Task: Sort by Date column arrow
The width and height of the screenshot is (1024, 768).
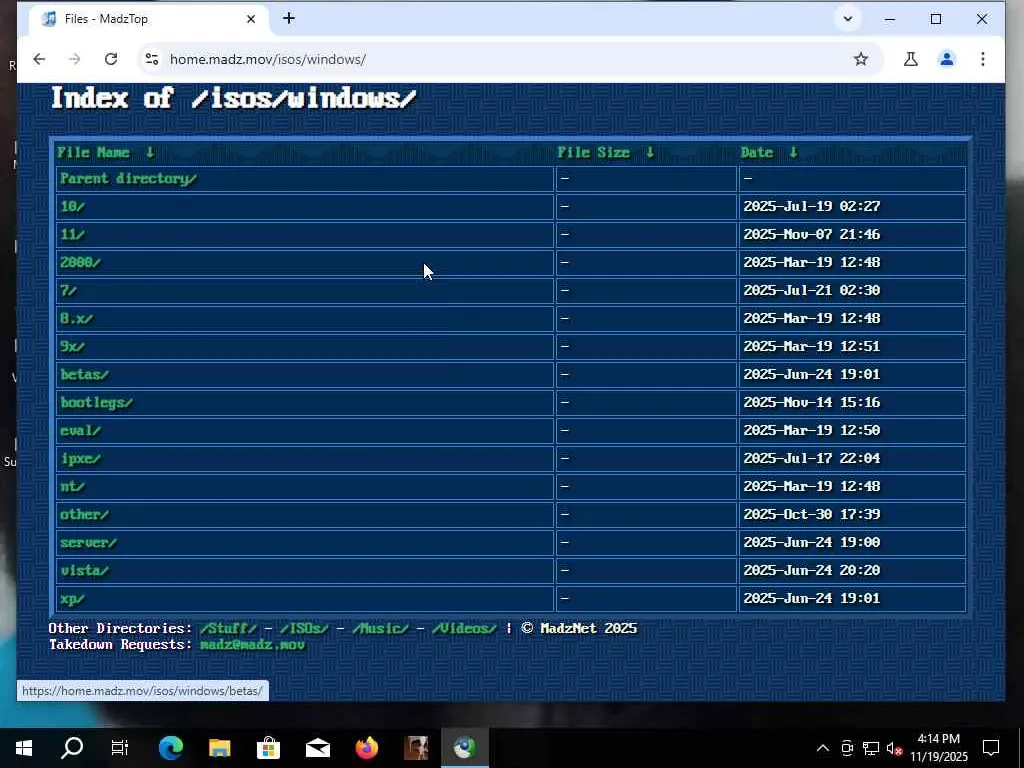Action: point(793,152)
